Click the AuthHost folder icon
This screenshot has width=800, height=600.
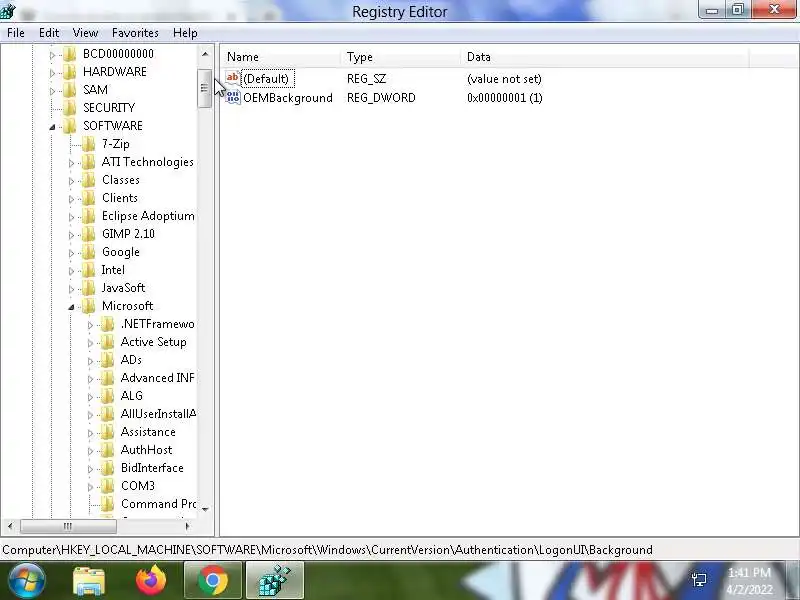(107, 450)
